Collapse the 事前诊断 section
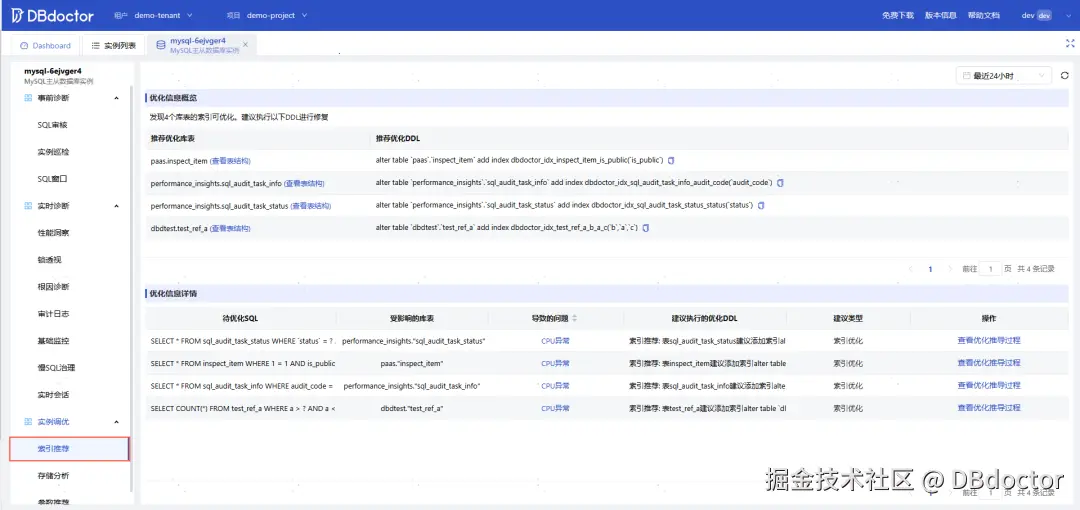This screenshot has height=510, width=1080. point(116,98)
